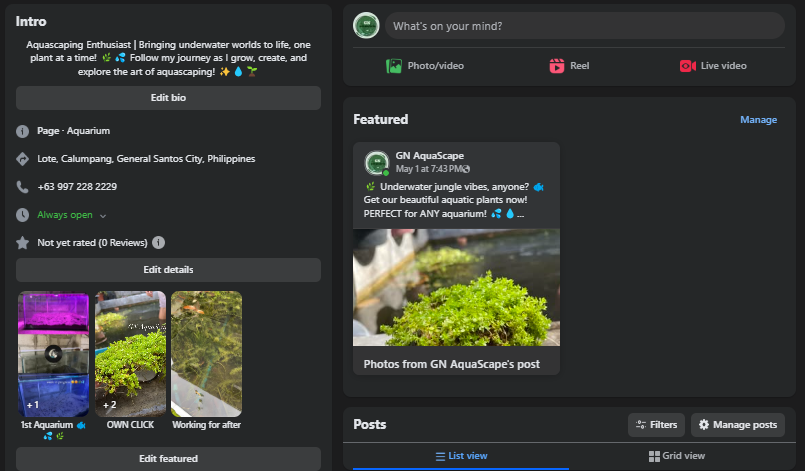The height and width of the screenshot is (471, 805).
Task: Click the Photo/video green image icon
Action: [394, 66]
